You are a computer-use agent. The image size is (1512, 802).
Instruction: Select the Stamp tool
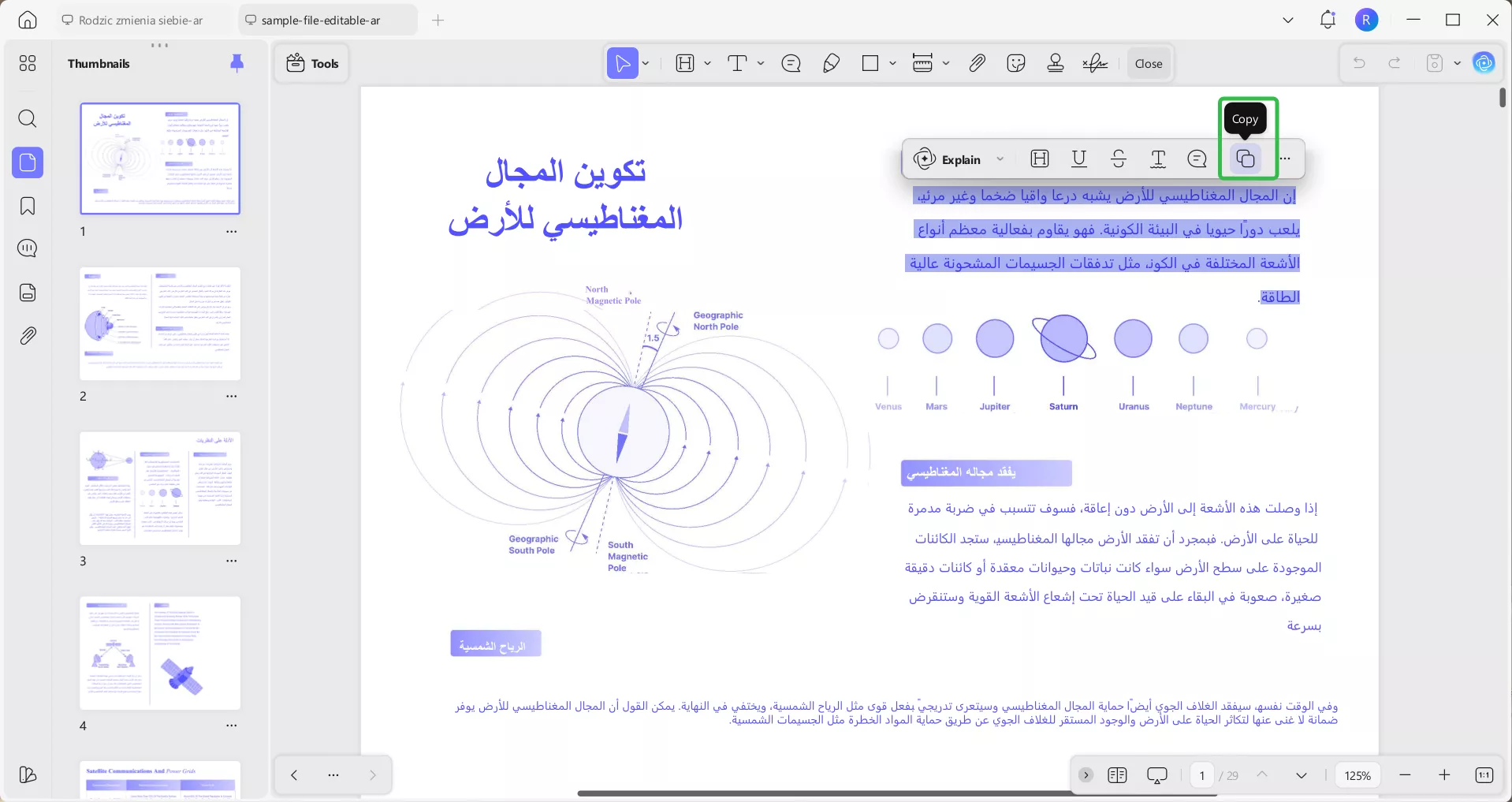tap(1055, 63)
